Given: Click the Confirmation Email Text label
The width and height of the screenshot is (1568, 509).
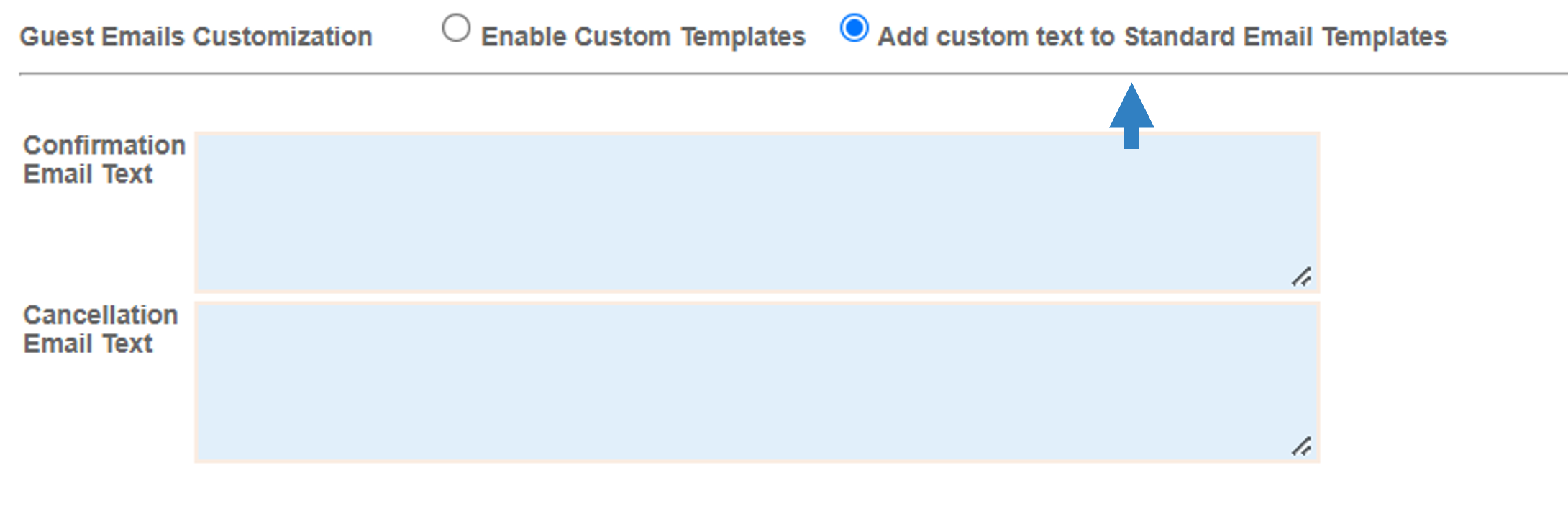Looking at the screenshot, I should click(104, 160).
